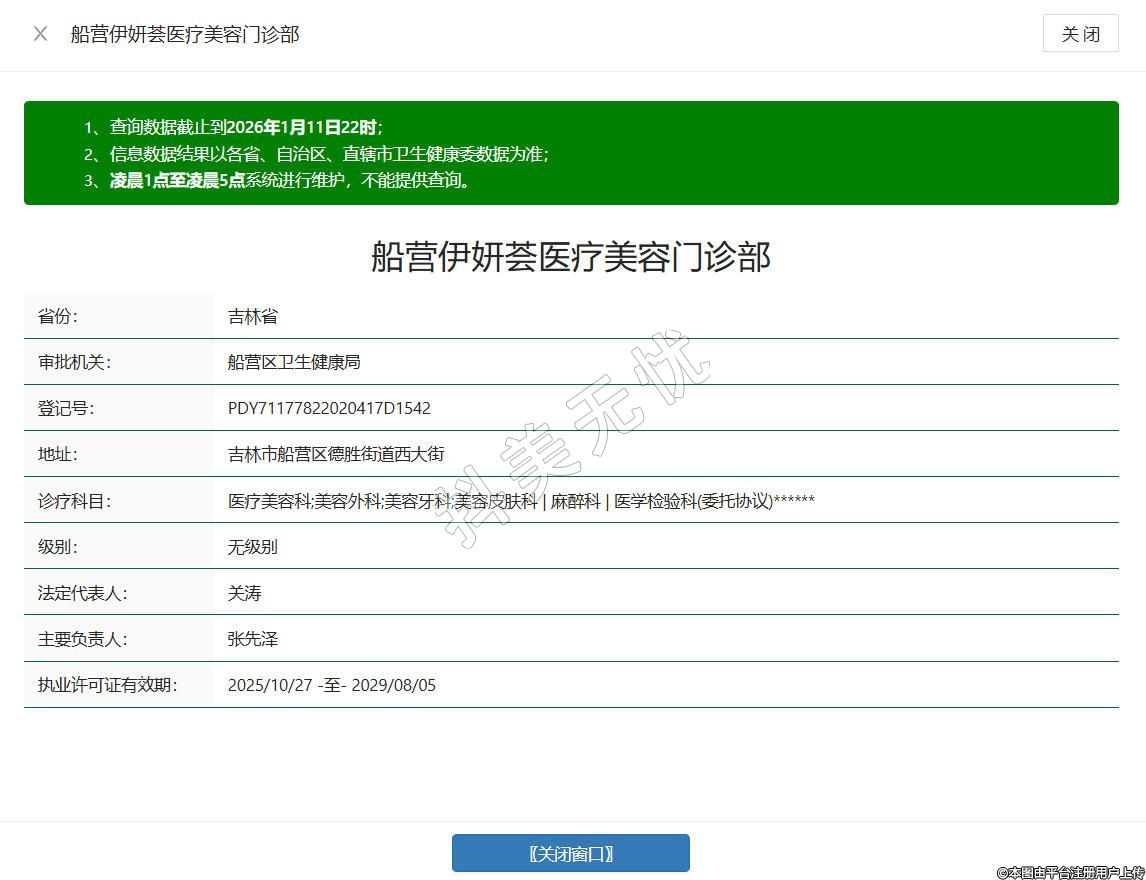The image size is (1146, 880).
Task: Select the approving authority 船营区卫生健康局
Action: (x=294, y=362)
